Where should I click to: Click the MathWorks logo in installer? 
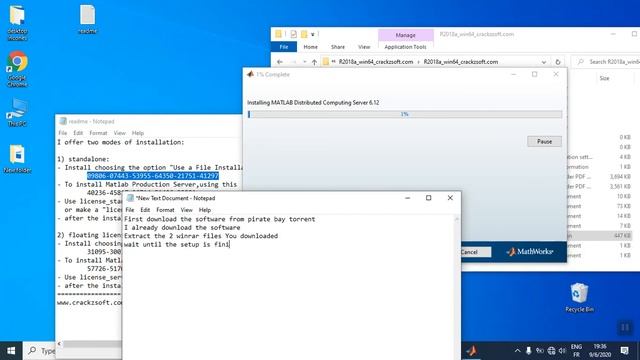pos(530,252)
